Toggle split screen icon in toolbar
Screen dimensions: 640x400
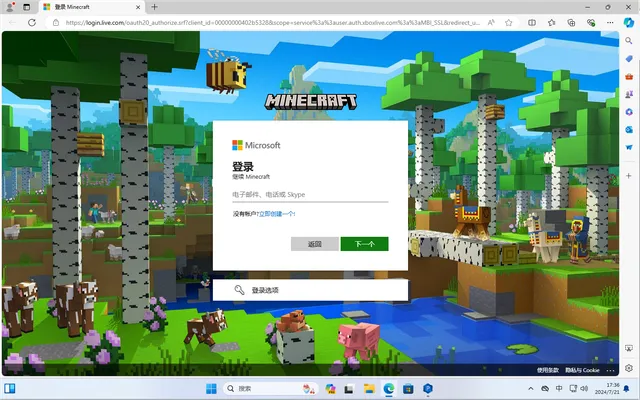(532, 22)
